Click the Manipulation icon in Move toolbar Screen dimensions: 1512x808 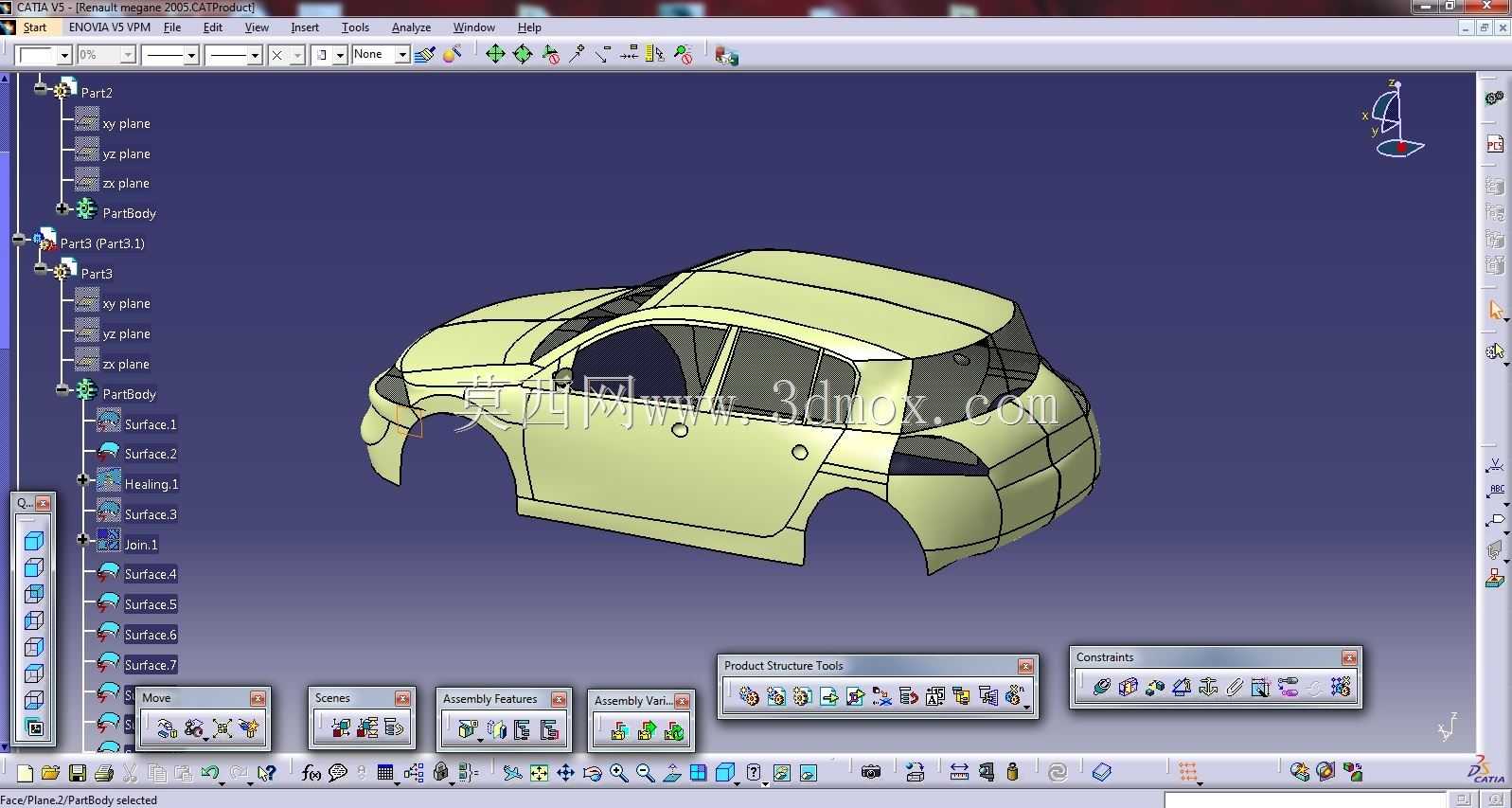click(x=167, y=728)
